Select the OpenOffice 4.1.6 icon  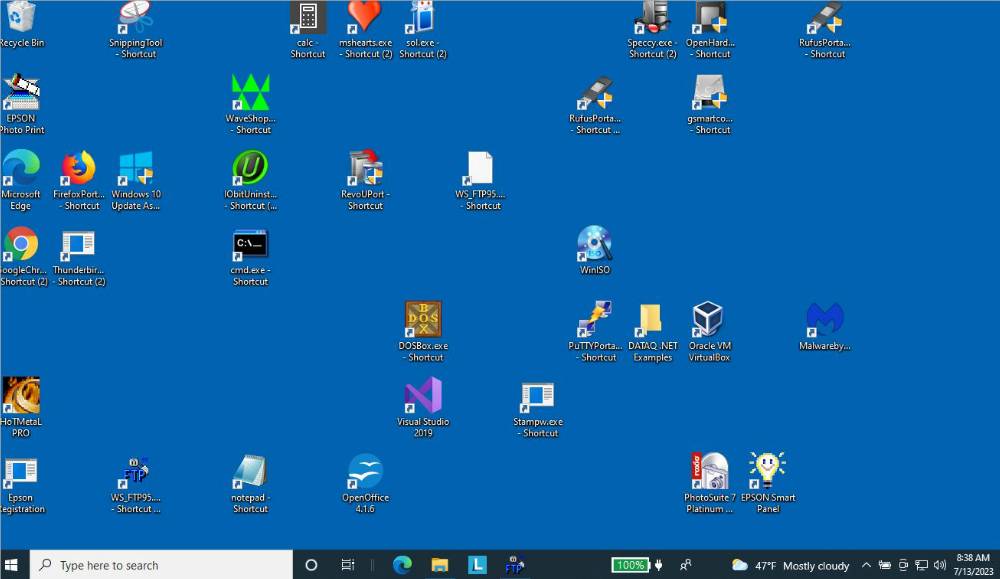[365, 483]
